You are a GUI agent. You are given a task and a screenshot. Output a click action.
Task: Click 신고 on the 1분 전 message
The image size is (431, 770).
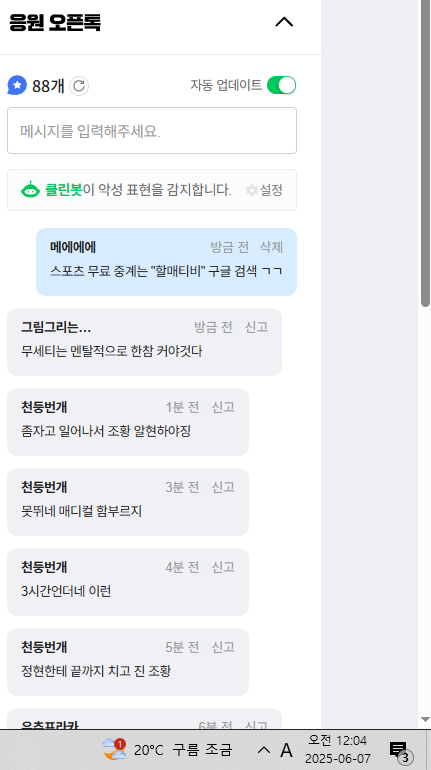(x=223, y=407)
